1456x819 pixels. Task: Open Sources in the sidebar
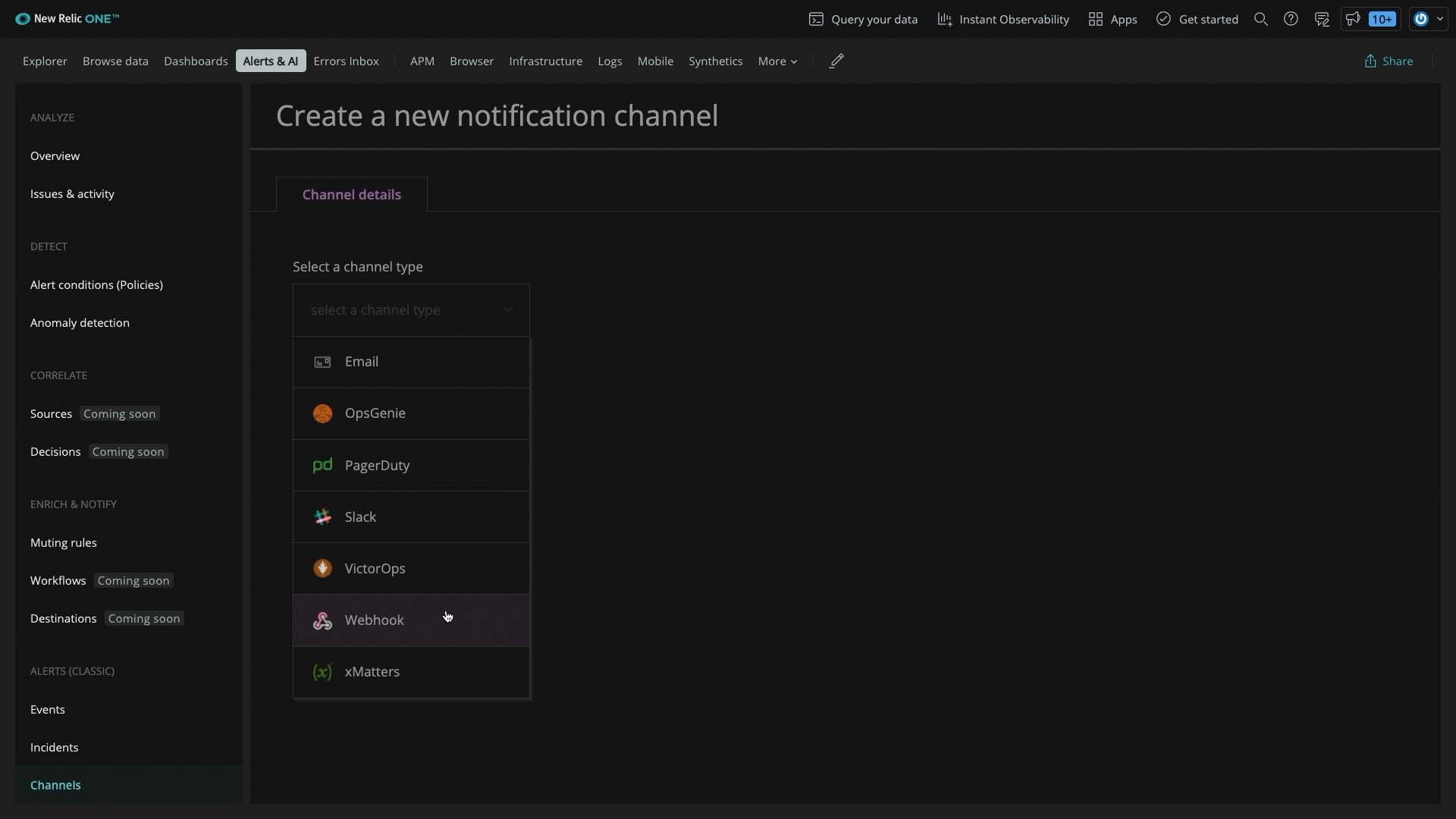coord(51,413)
